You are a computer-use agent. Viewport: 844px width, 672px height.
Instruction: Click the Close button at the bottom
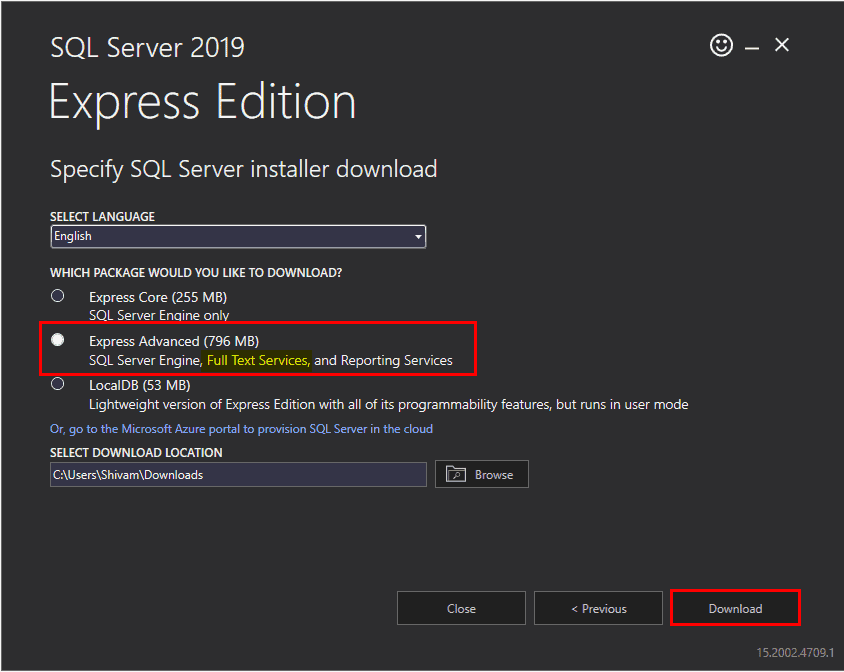[461, 608]
